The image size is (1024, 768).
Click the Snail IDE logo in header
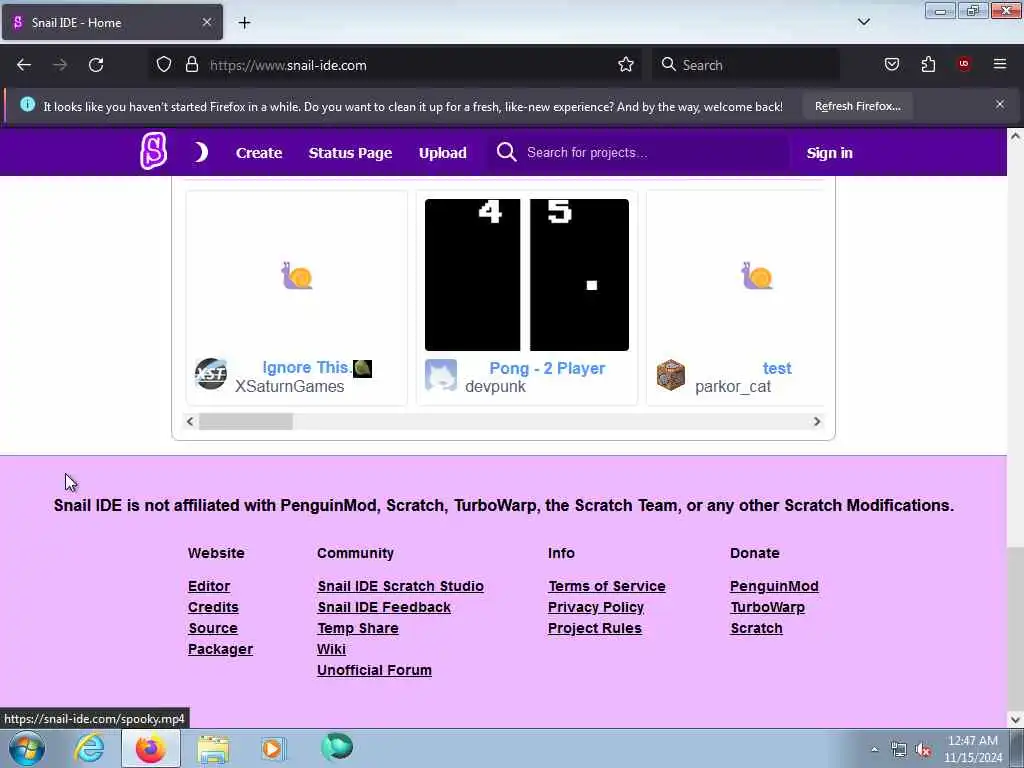pyautogui.click(x=153, y=152)
